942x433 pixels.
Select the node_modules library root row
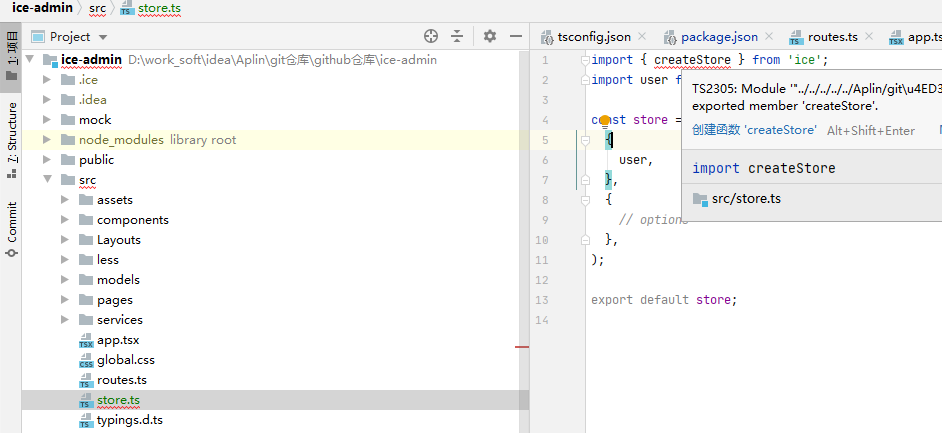[x=275, y=140]
